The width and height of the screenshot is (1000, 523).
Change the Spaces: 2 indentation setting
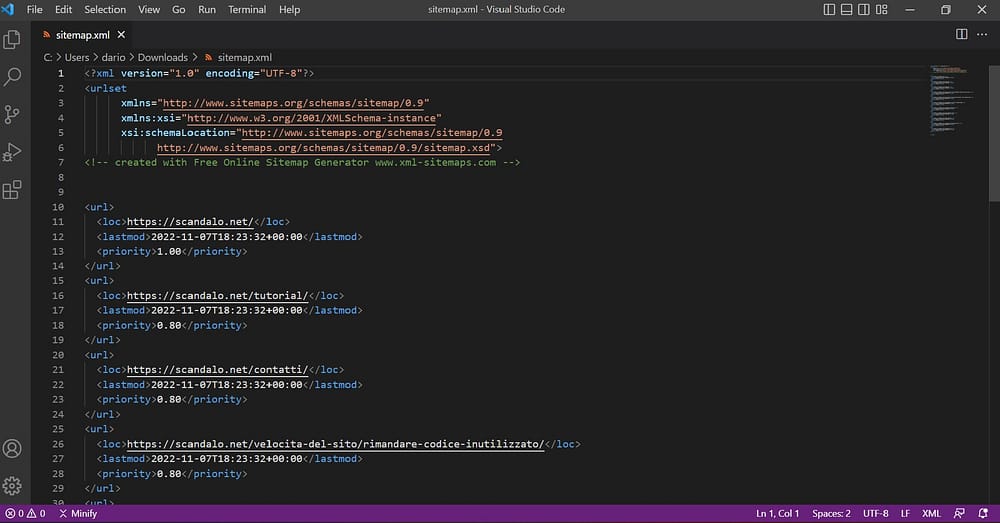click(x=831, y=513)
